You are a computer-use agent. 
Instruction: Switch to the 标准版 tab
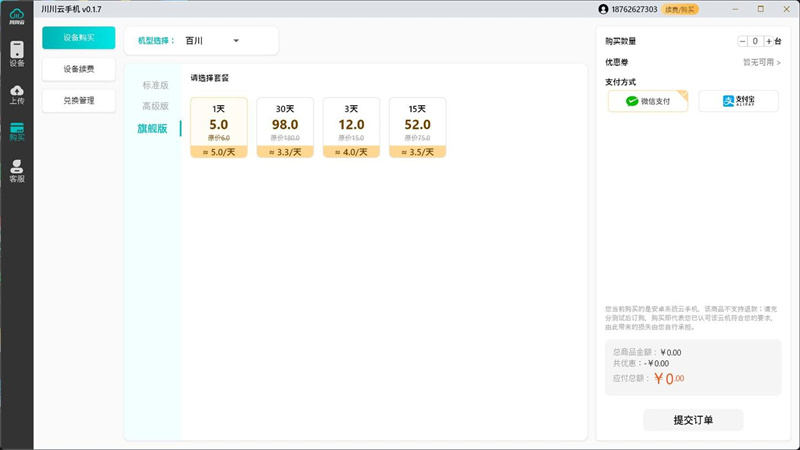(155, 85)
